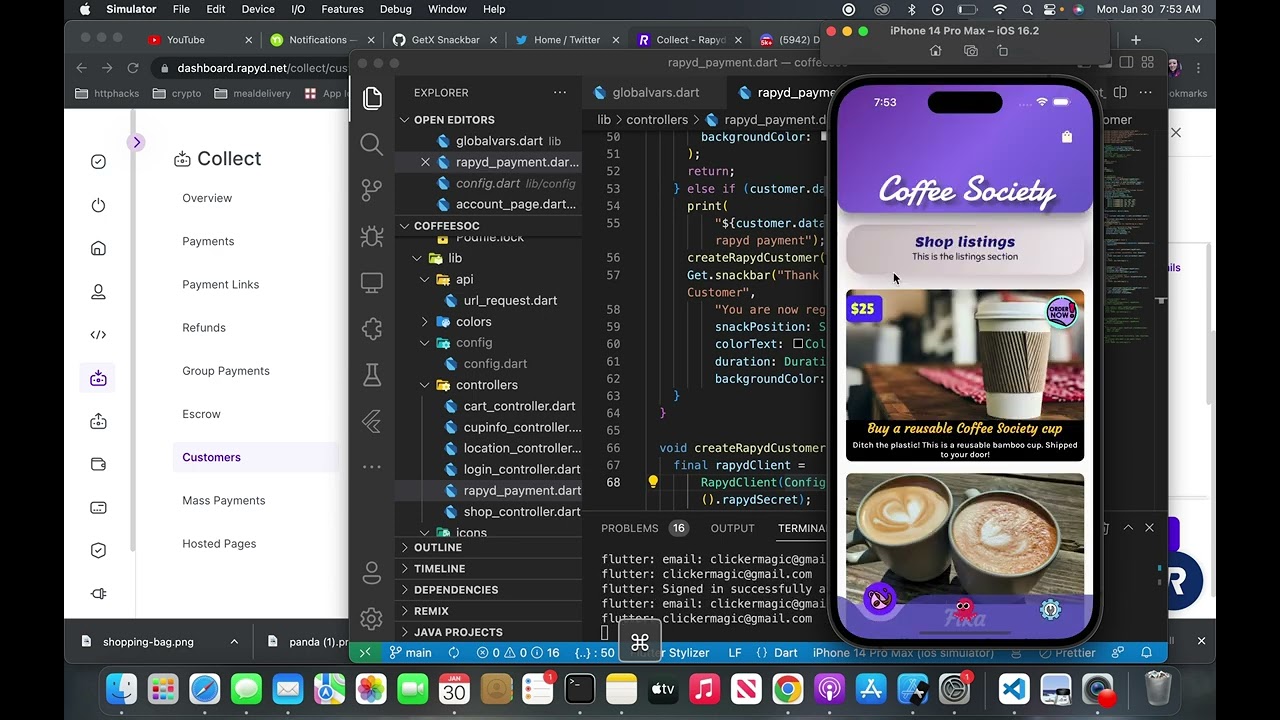Open the Explorer view in VS Code activity bar

coord(372,97)
